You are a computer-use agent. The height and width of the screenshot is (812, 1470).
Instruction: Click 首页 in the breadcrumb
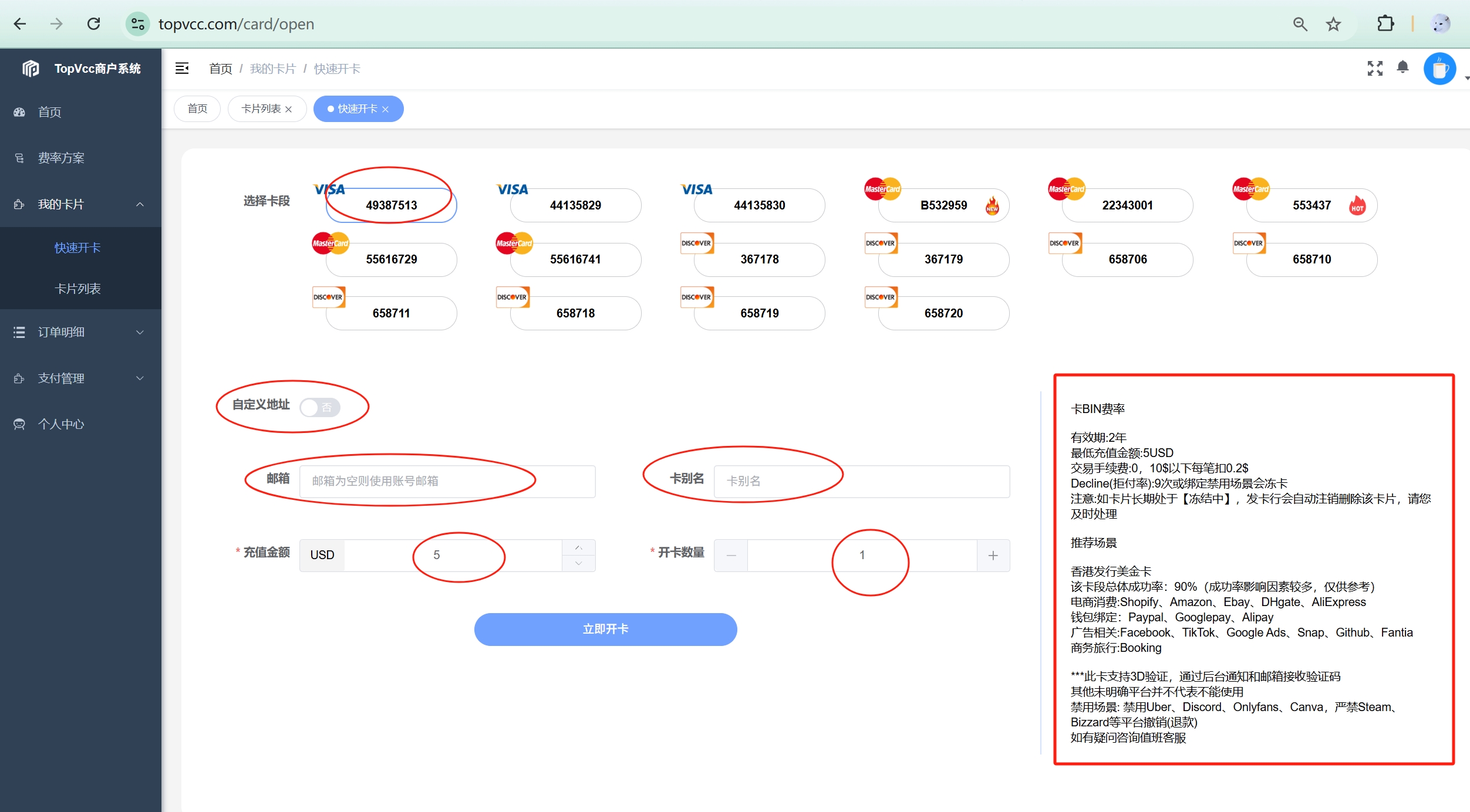click(x=221, y=69)
